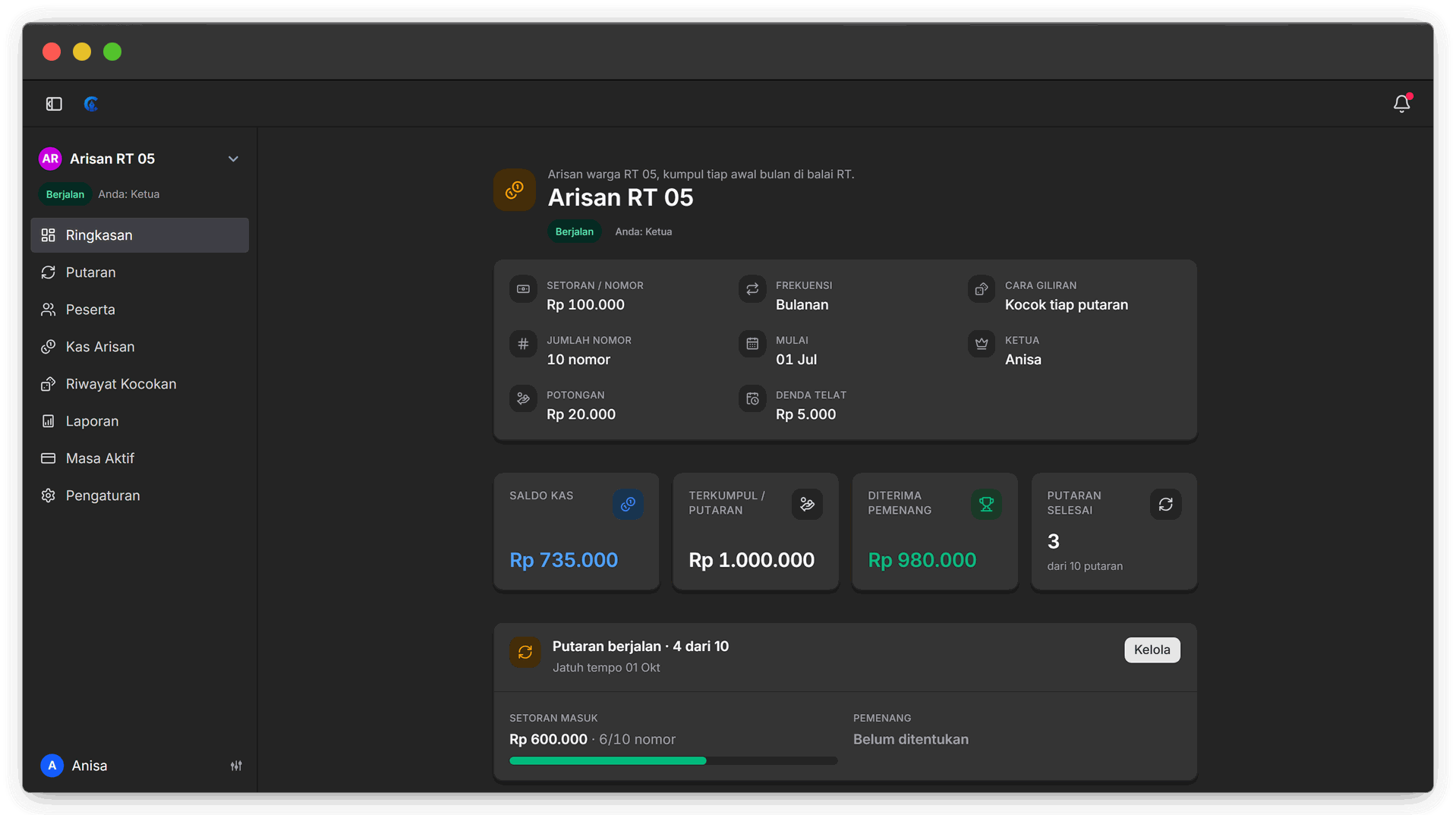The height and width of the screenshot is (815, 1456).
Task: Click the orange Putaran berjalan icon
Action: (x=525, y=652)
